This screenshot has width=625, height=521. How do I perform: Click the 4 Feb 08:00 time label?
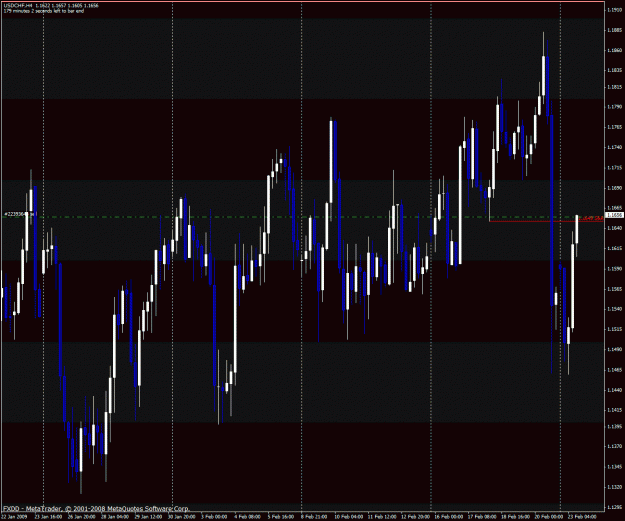click(248, 517)
